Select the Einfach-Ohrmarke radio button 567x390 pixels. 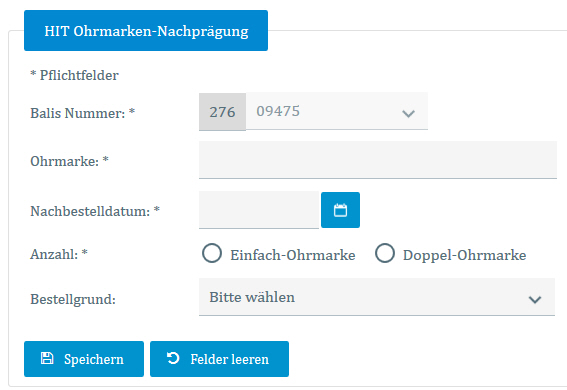(x=212, y=253)
